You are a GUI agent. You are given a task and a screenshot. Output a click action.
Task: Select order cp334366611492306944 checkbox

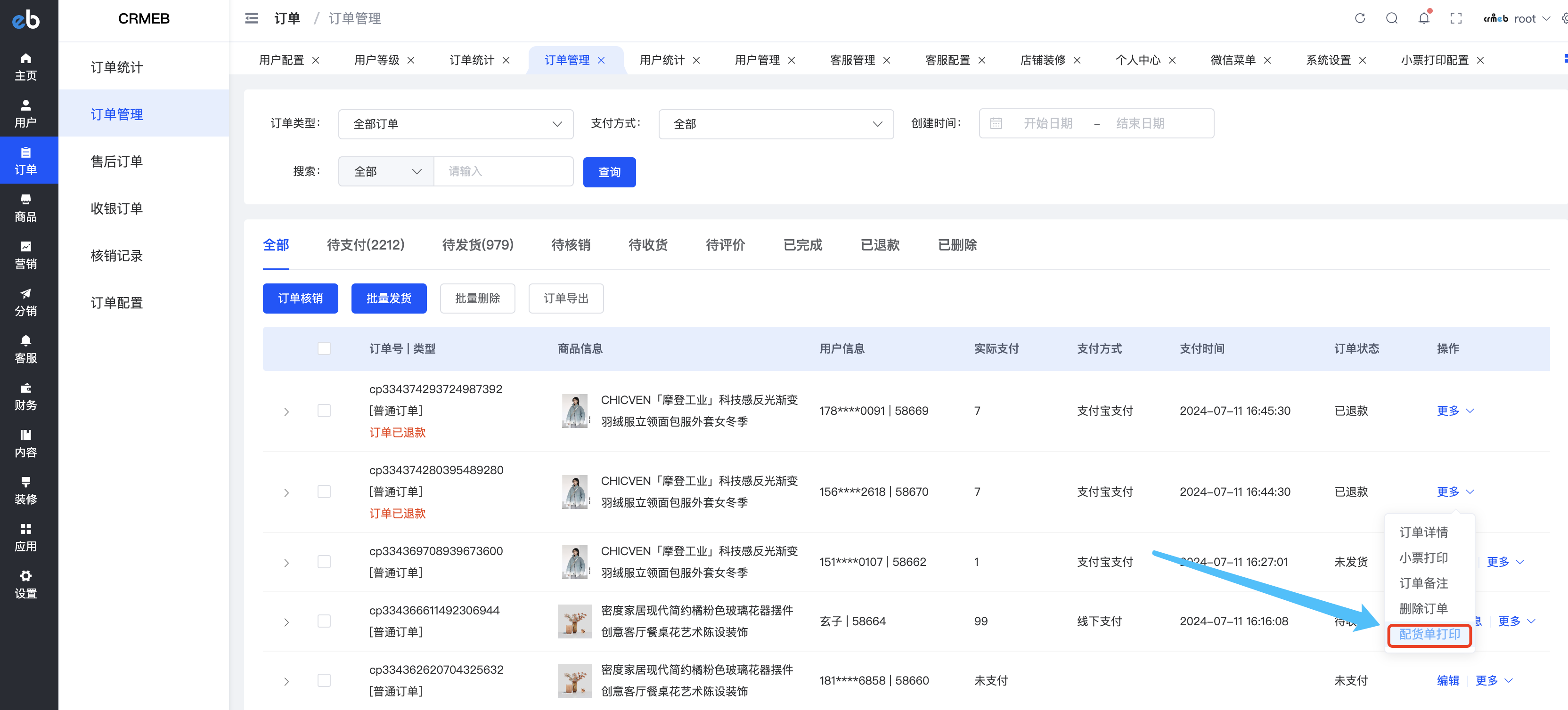coord(324,621)
